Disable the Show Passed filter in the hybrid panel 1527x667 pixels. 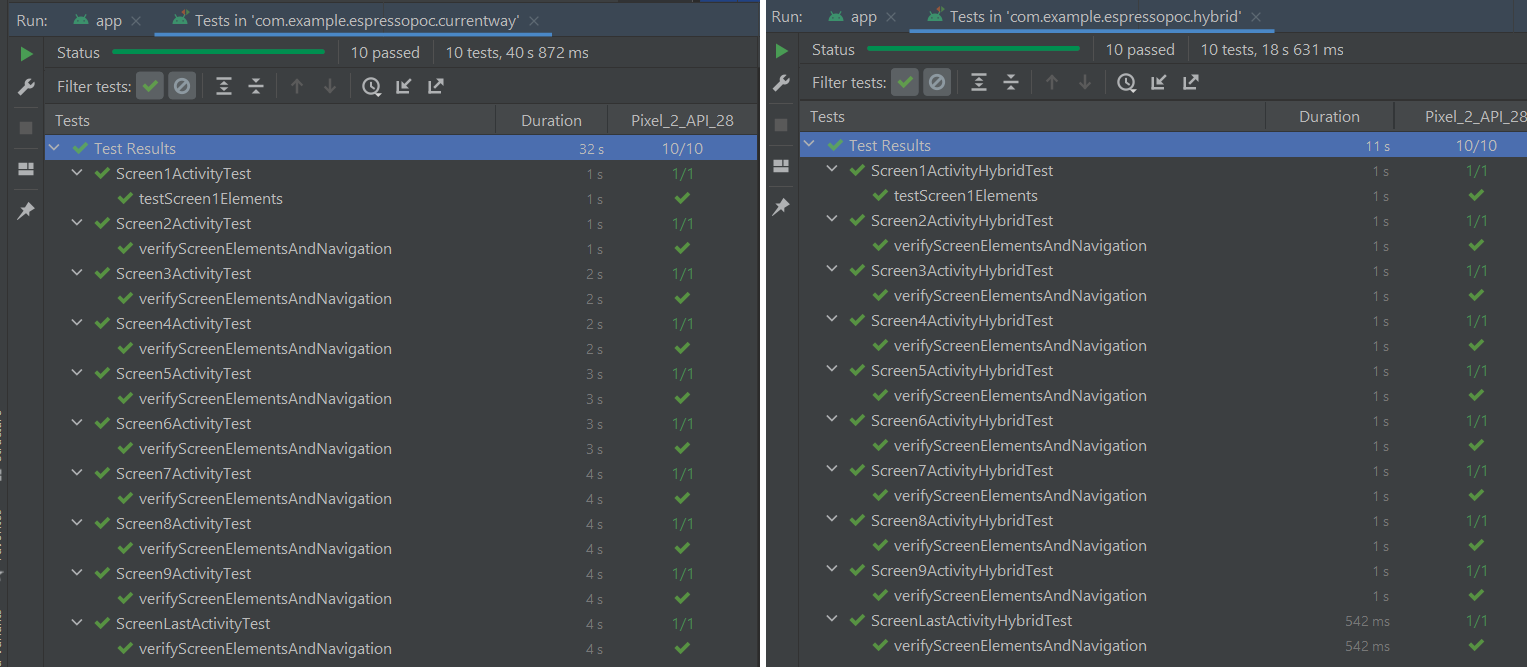tap(904, 82)
